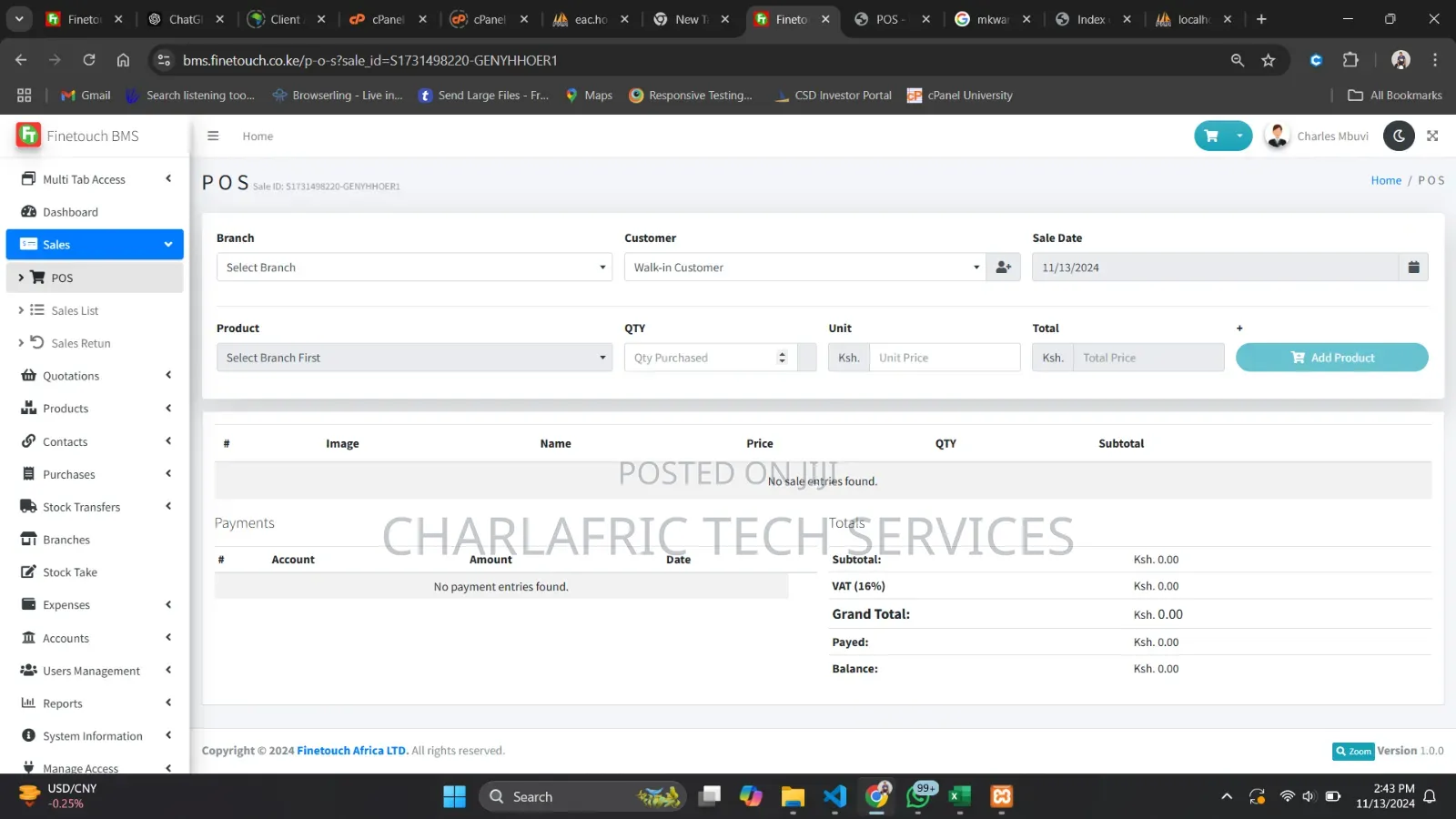
Task: Open Excel from taskbar
Action: coord(959,797)
